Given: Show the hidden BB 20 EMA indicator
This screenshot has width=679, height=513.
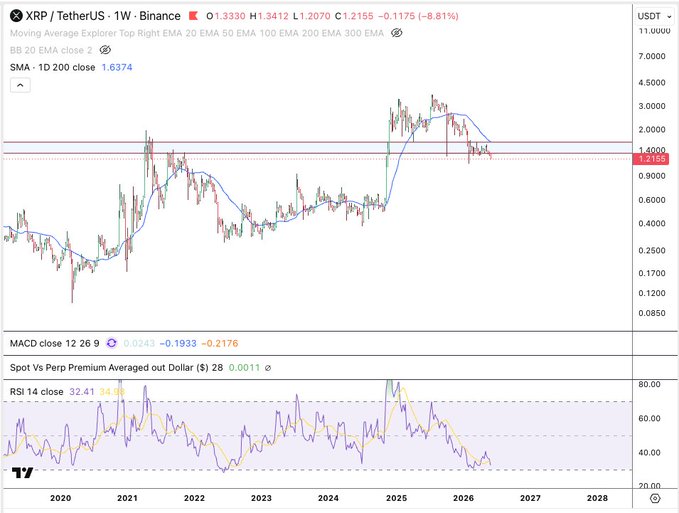Looking at the screenshot, I should pyautogui.click(x=105, y=50).
